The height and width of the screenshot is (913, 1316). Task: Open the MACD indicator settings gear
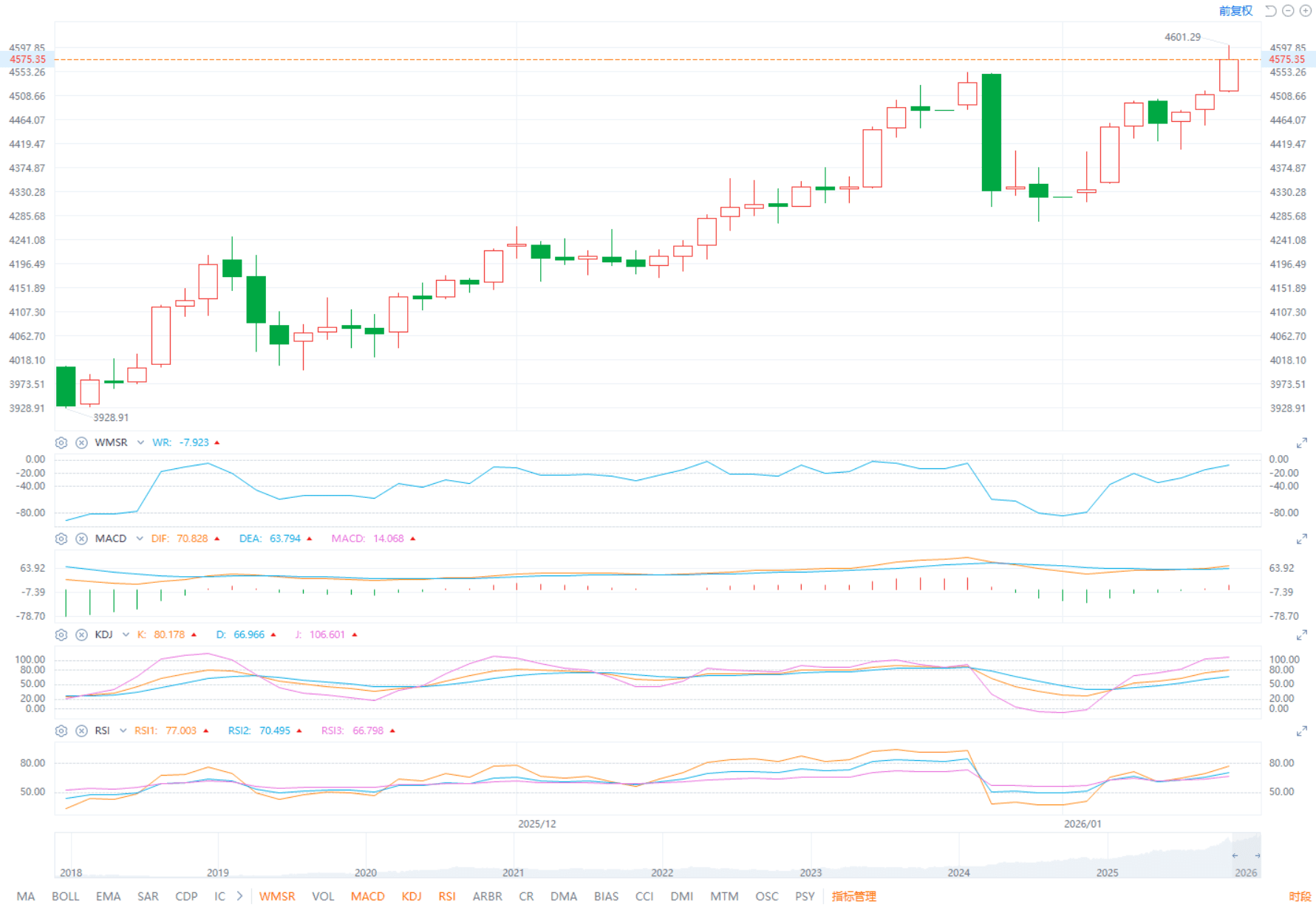click(x=61, y=538)
